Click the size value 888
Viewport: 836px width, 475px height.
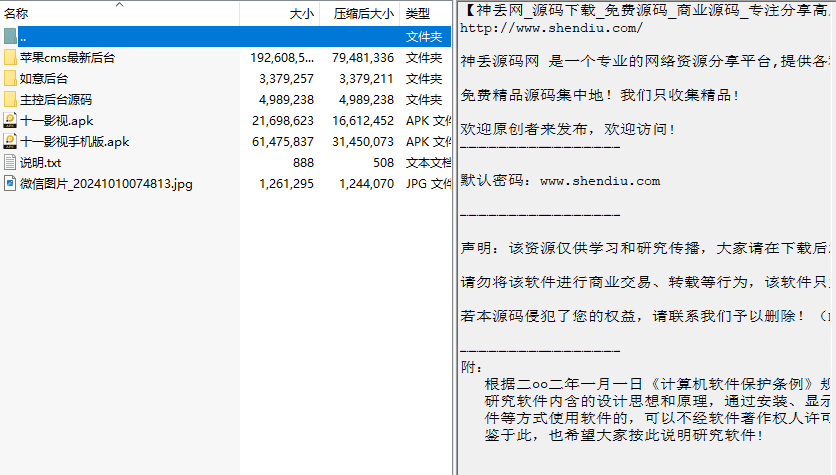click(303, 163)
